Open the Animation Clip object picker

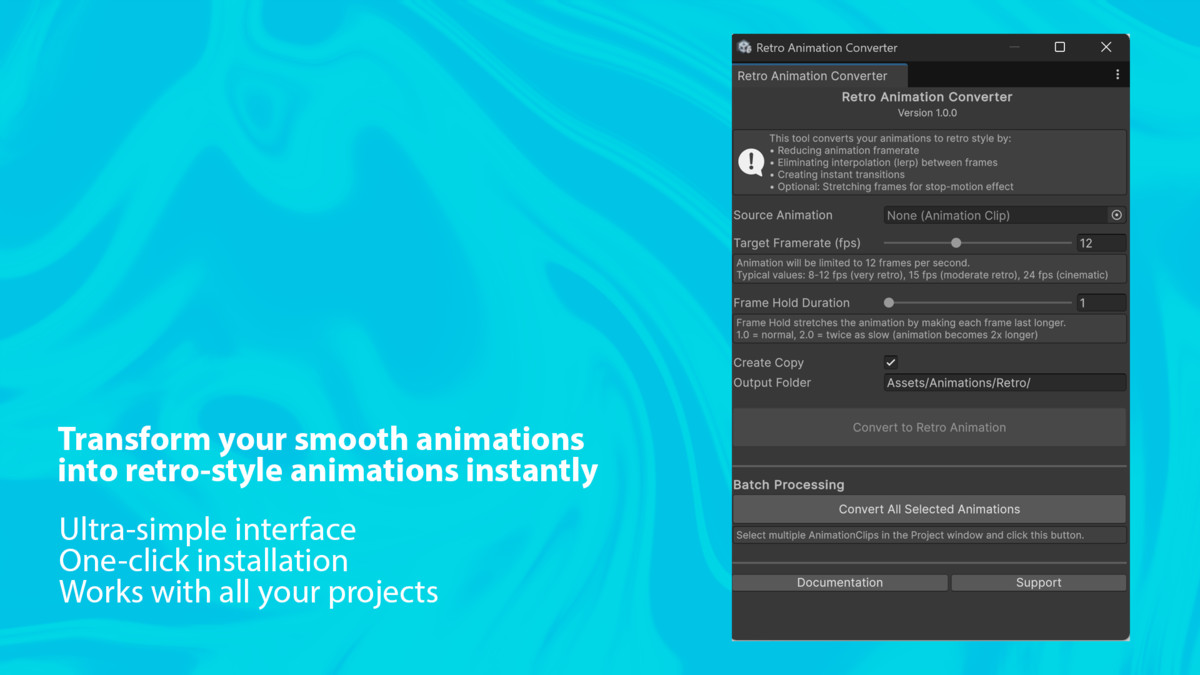click(1117, 215)
